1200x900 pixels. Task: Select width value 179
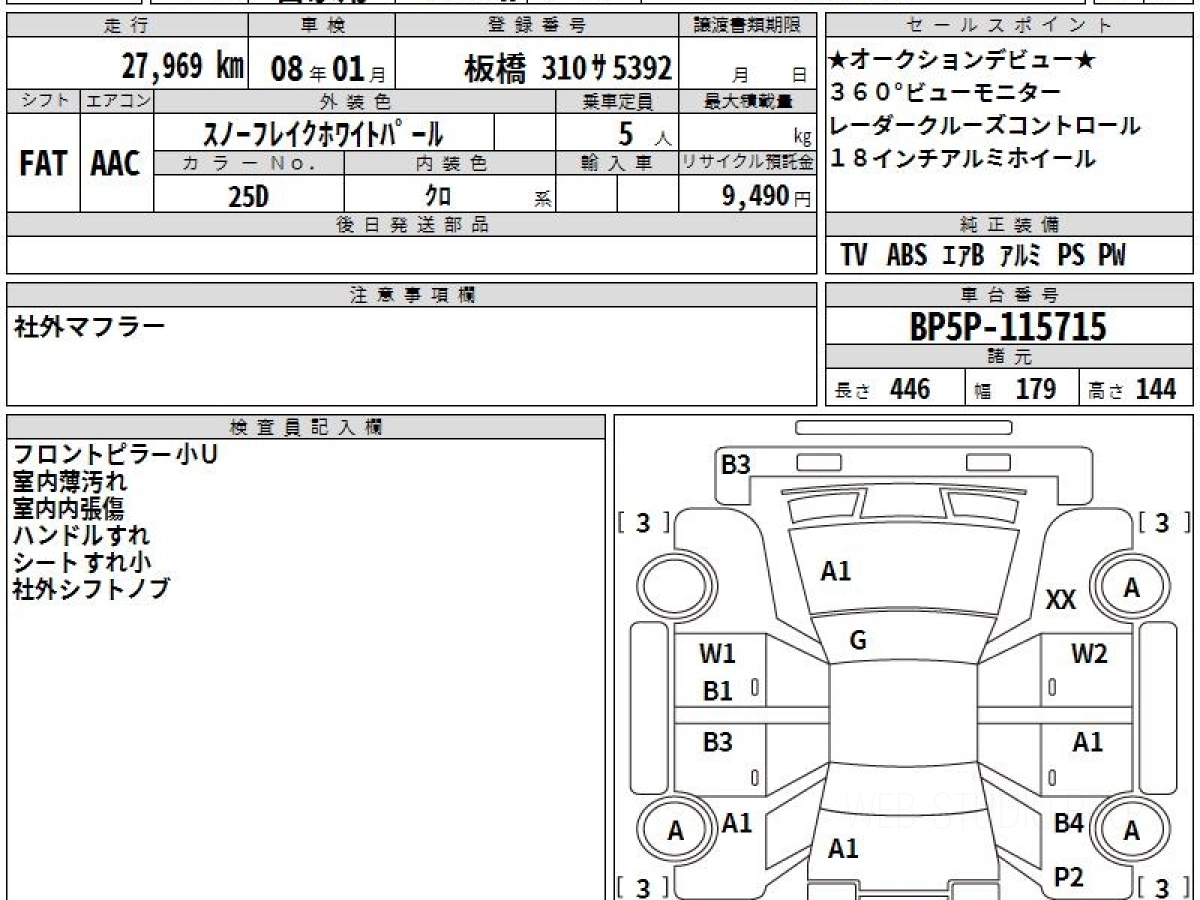1035,389
